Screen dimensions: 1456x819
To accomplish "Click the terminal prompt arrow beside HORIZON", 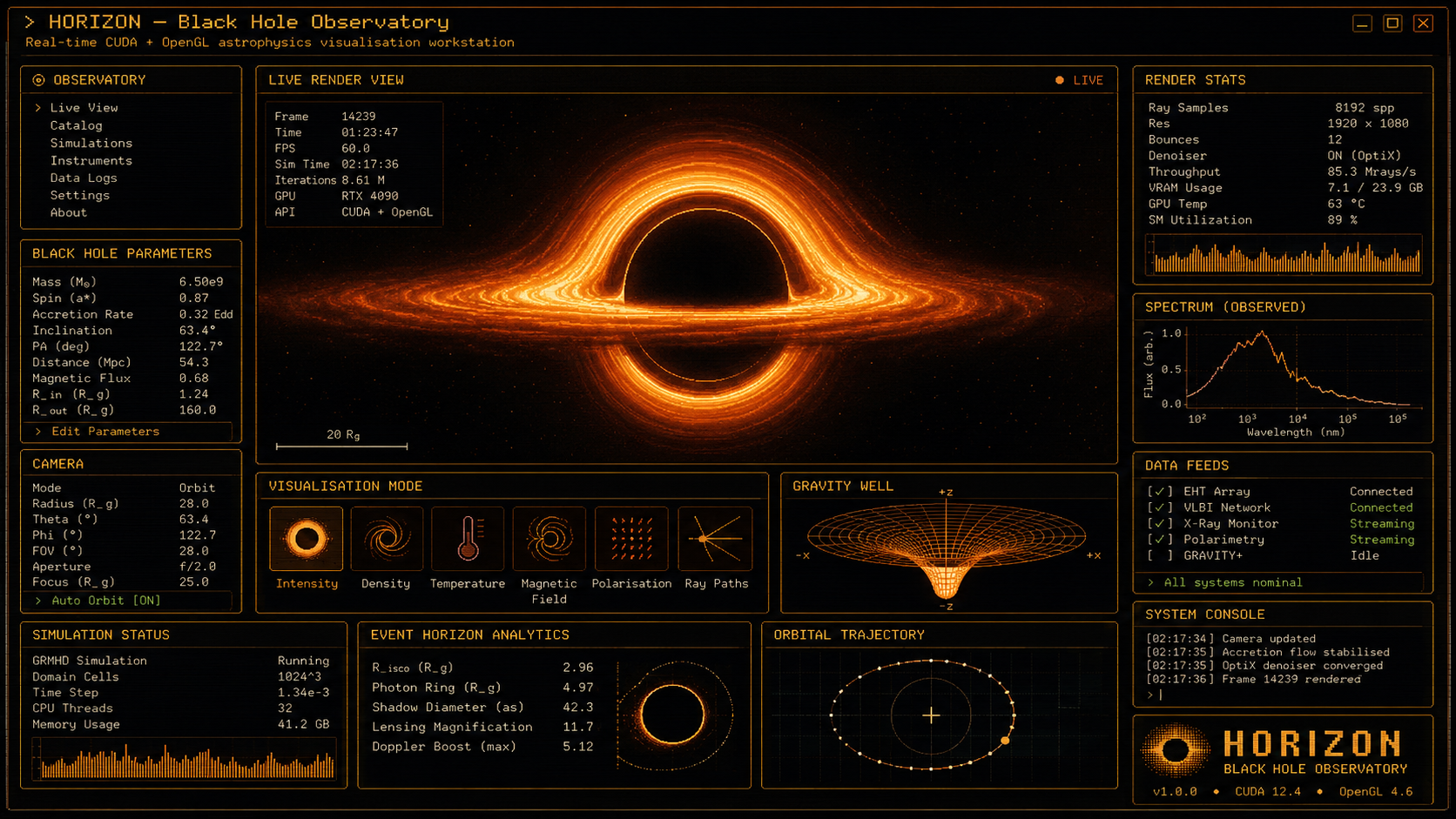I will click(x=30, y=22).
